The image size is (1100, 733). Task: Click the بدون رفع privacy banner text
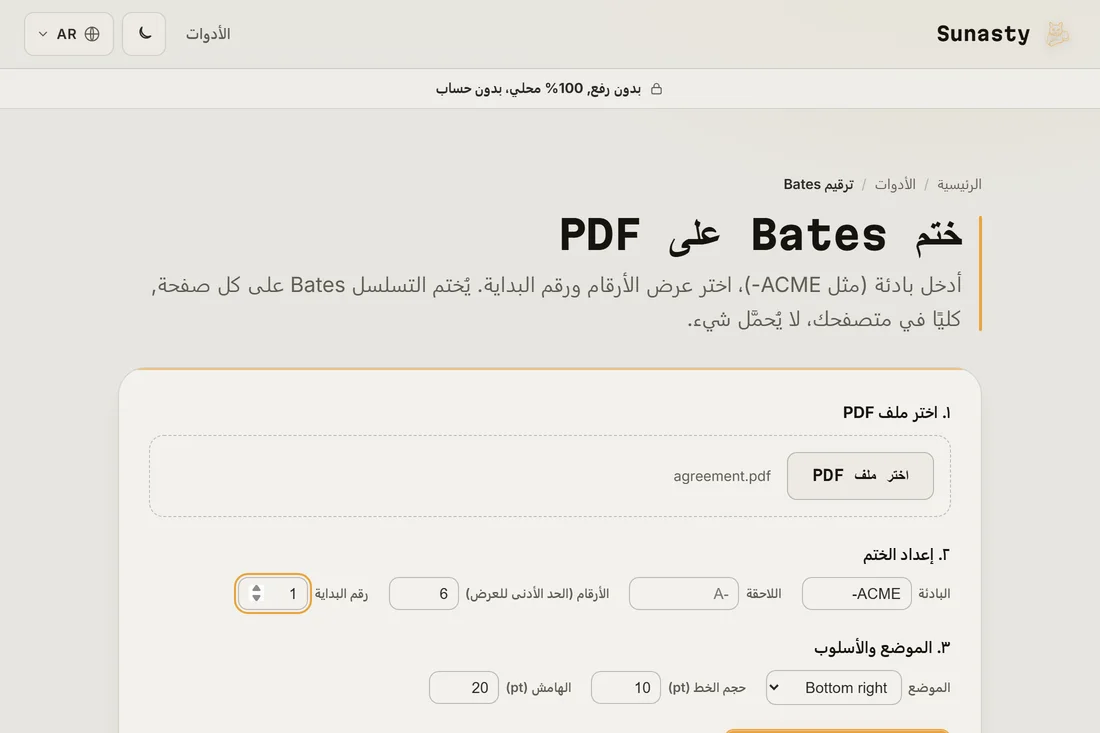tap(538, 89)
